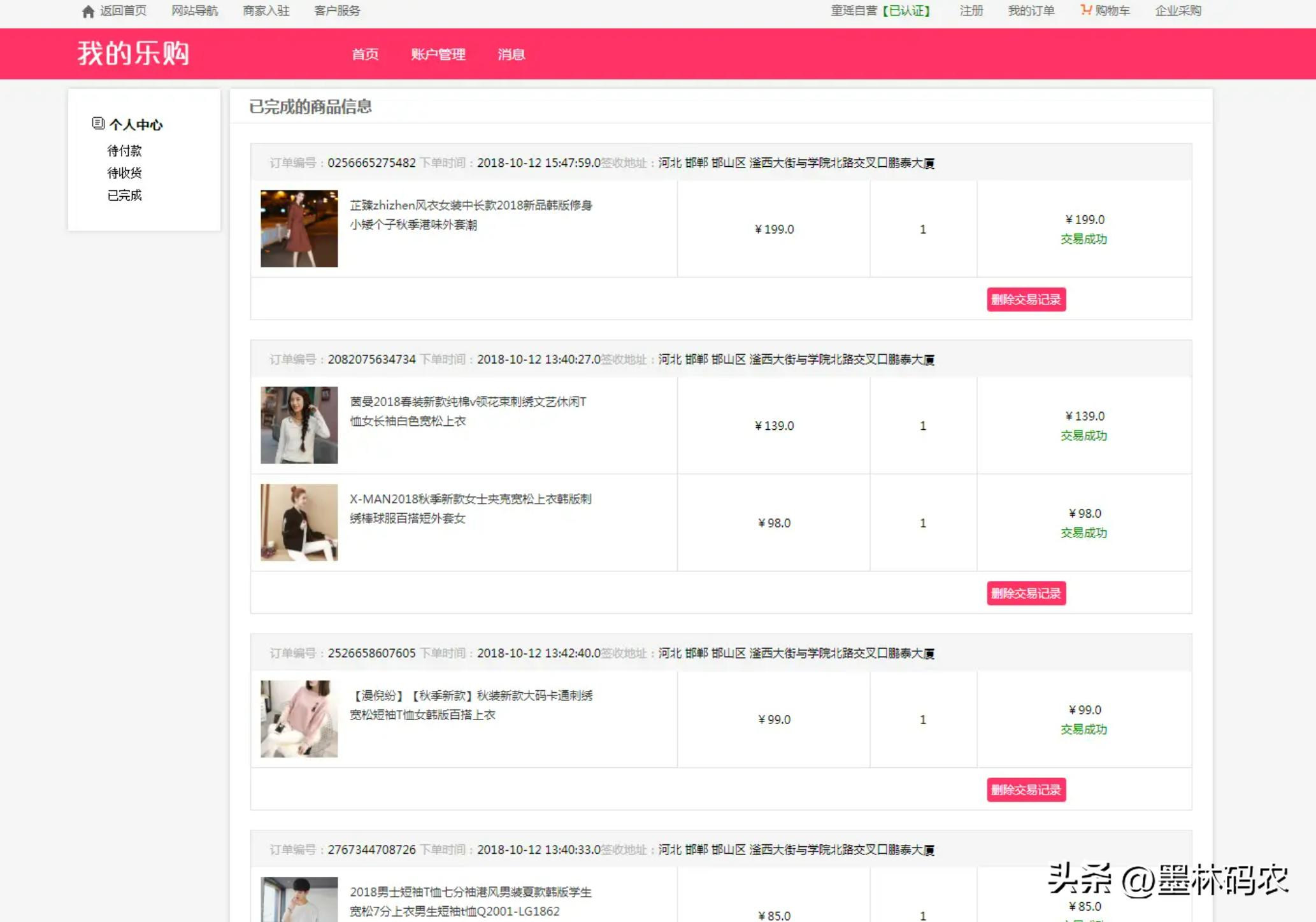1316x922 pixels.
Task: Open the trench coat product thumbnail
Action: coord(299,229)
